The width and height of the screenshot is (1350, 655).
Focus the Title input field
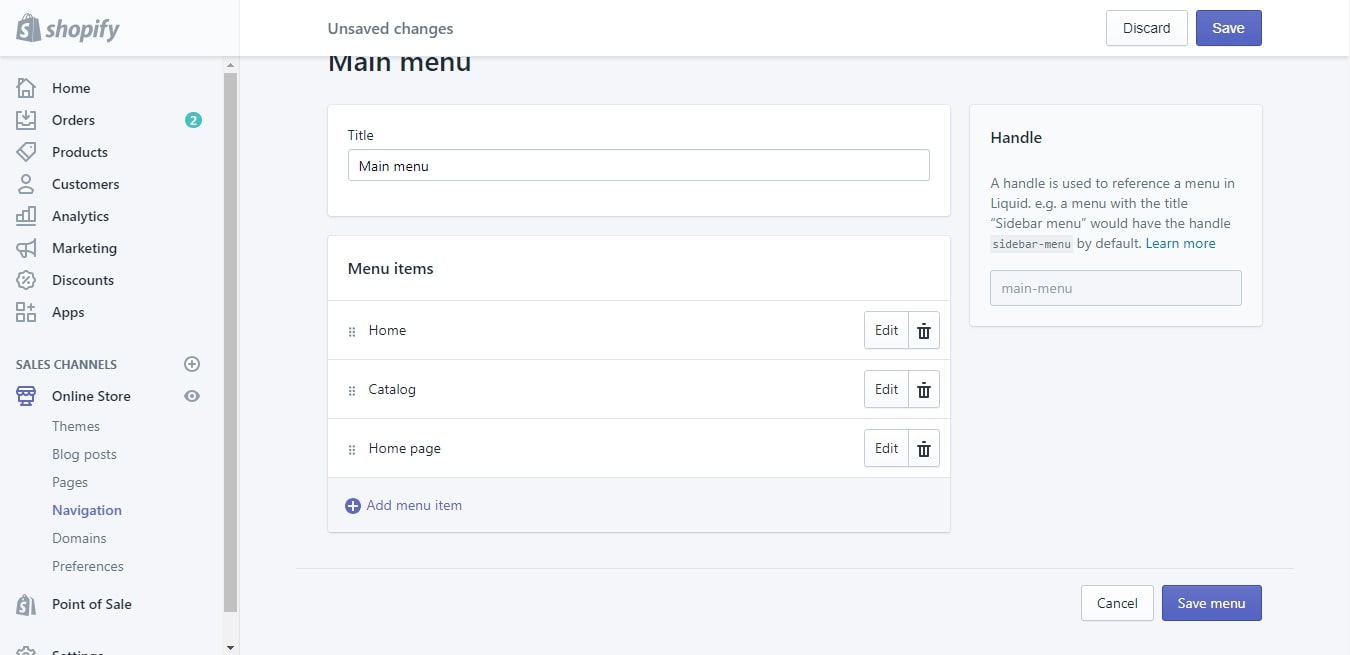point(638,165)
